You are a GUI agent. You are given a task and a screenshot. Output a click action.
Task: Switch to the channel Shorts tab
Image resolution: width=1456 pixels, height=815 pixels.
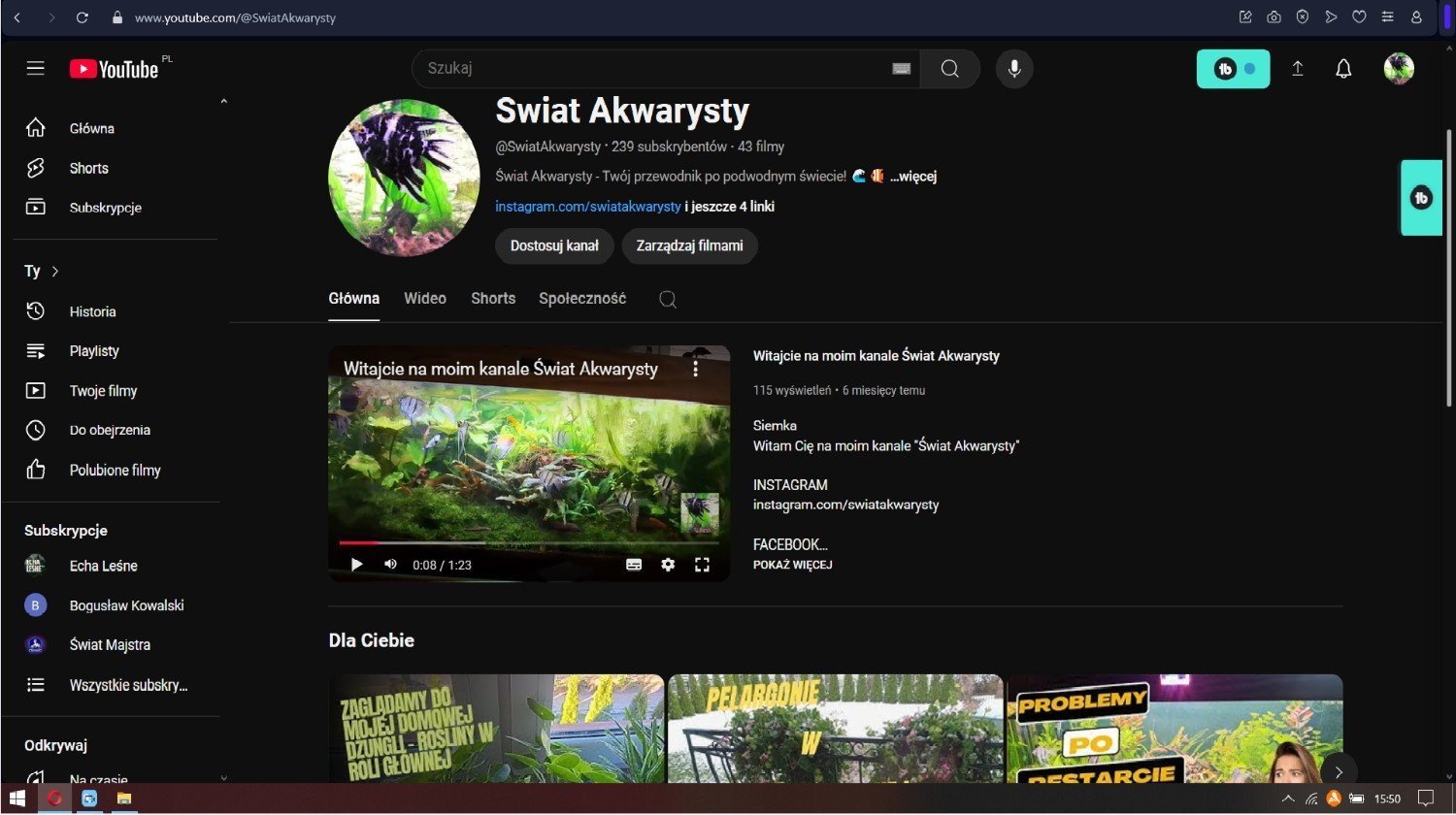click(x=493, y=299)
